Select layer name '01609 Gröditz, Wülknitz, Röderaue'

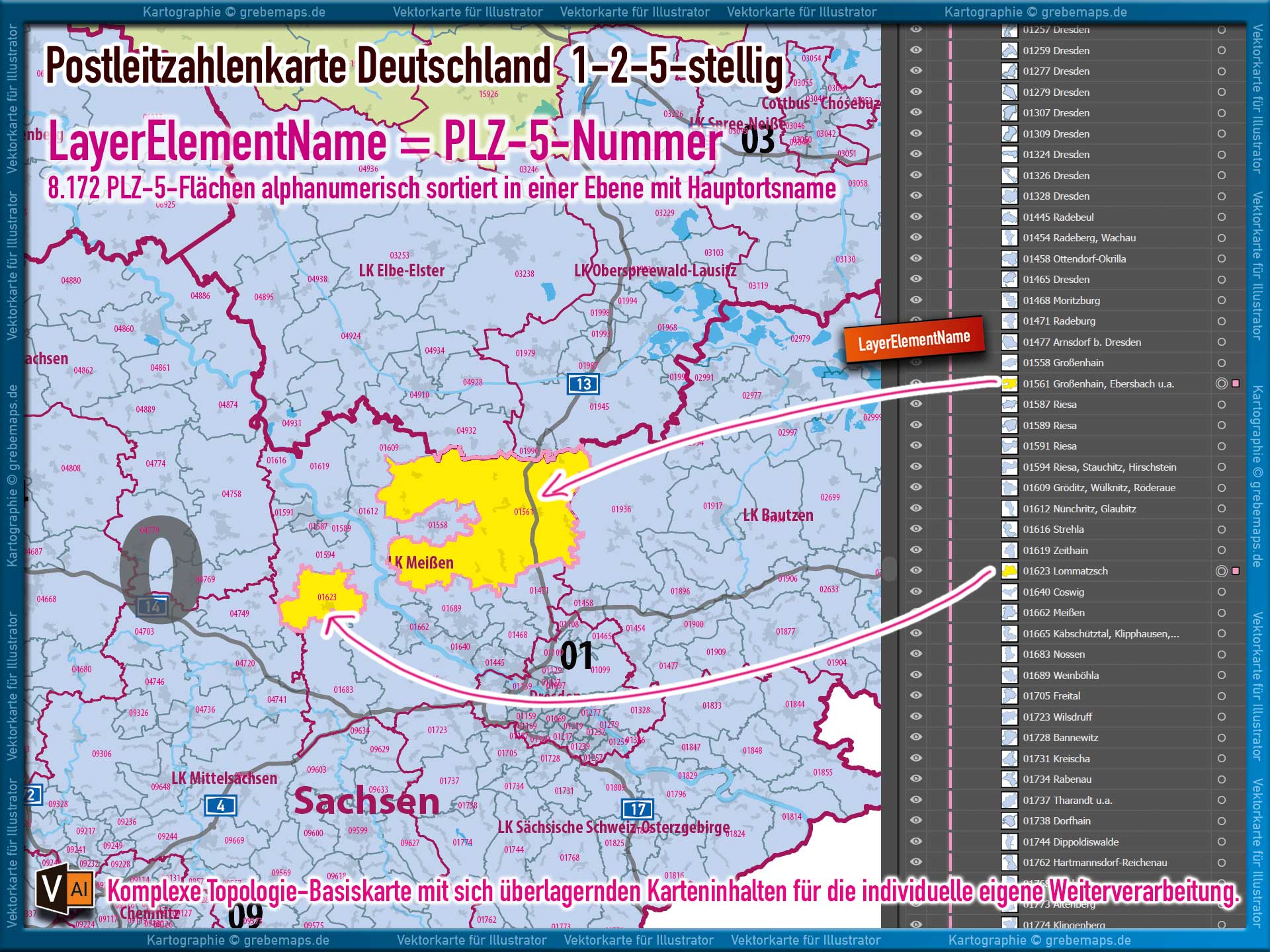1099,488
